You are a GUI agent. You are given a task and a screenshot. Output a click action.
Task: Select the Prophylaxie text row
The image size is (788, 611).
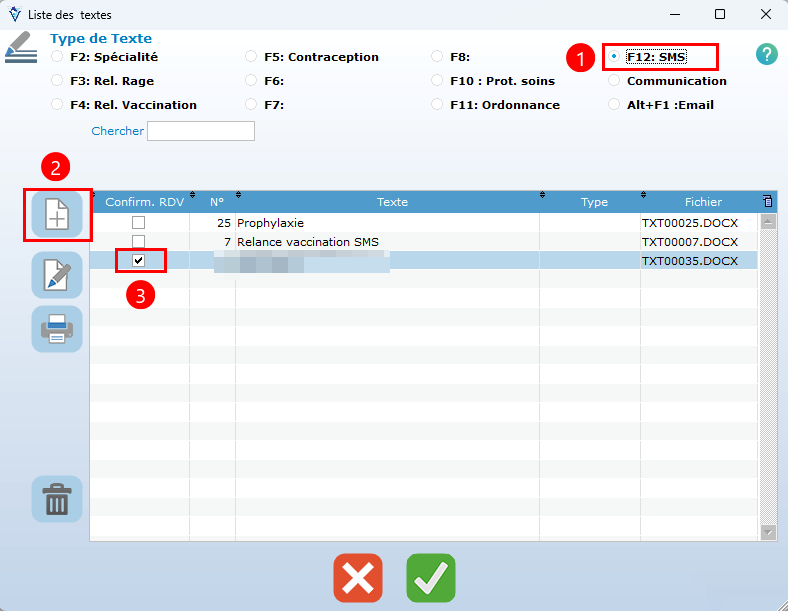click(x=424, y=222)
